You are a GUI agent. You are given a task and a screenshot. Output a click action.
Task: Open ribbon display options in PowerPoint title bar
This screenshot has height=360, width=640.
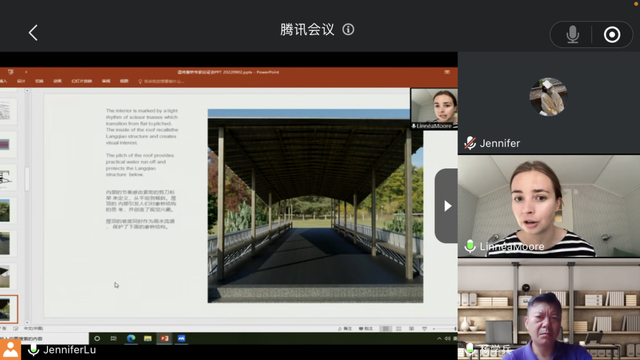click(447, 72)
